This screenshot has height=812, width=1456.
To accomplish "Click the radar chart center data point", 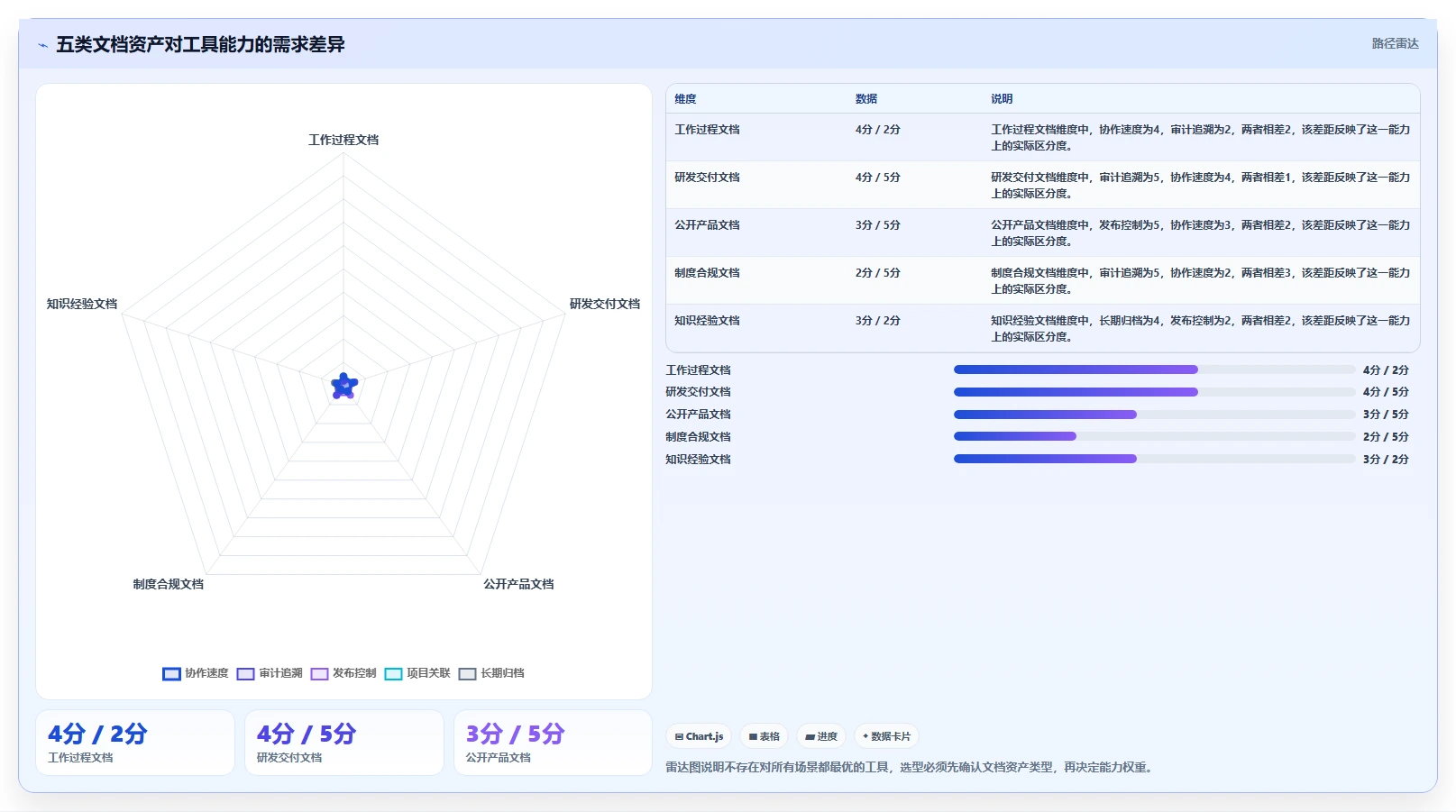I will pyautogui.click(x=343, y=387).
